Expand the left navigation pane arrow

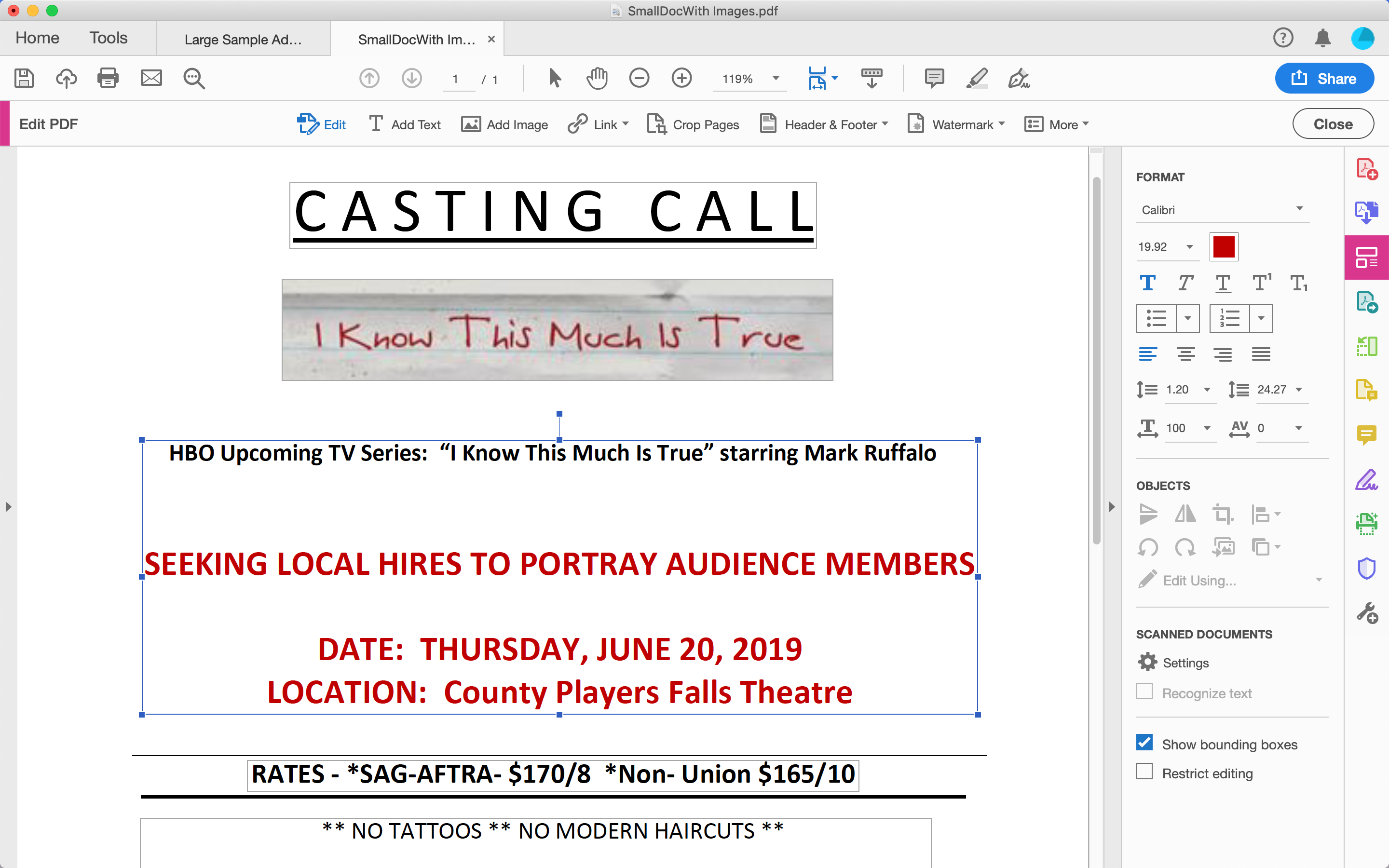(x=8, y=507)
